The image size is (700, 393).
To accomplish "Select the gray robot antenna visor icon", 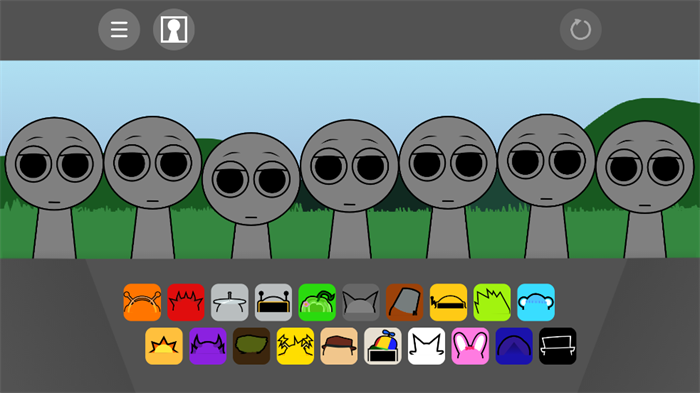I will pyautogui.click(x=273, y=302).
